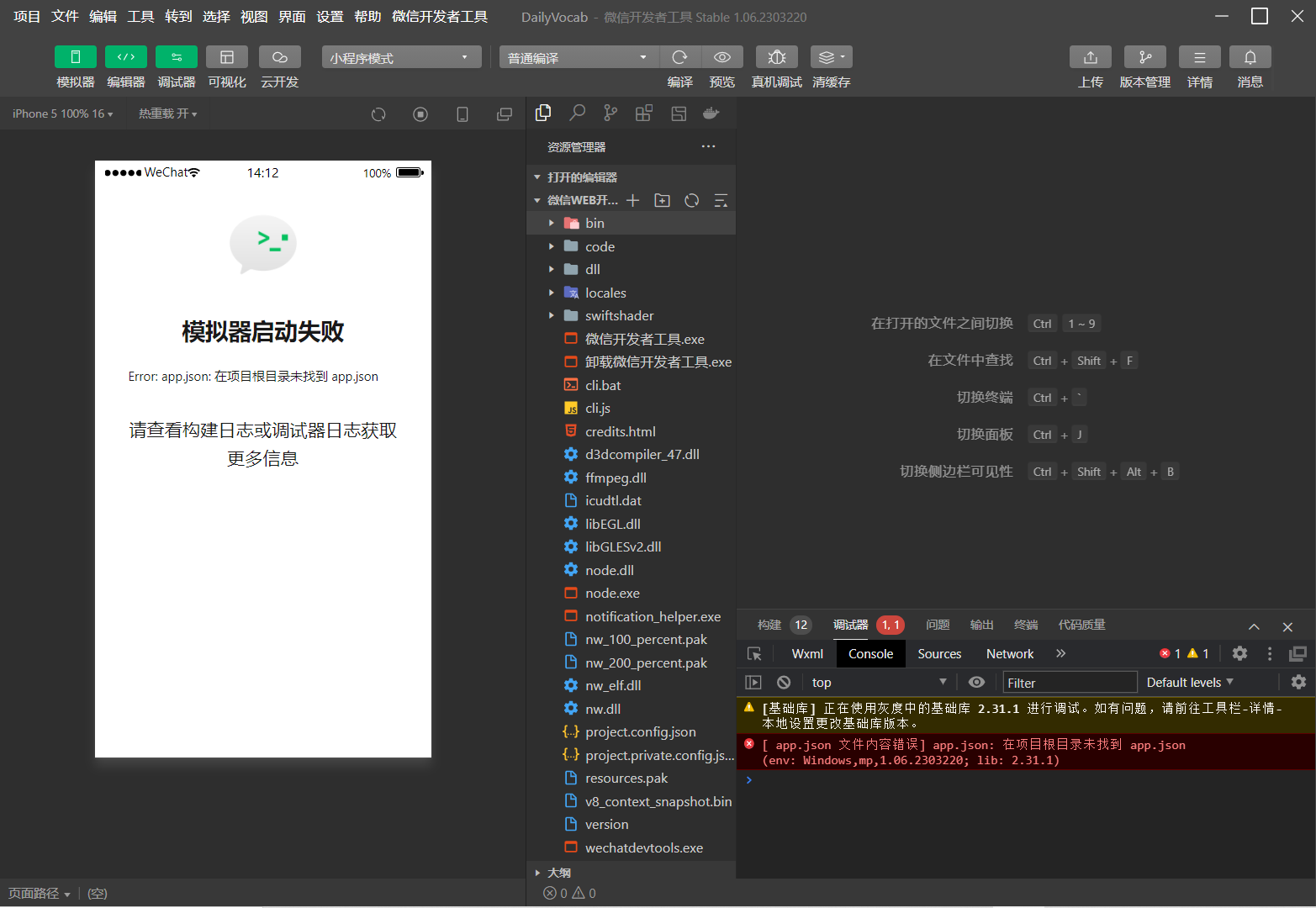Open the 页面路径 dropdown
This screenshot has height=908, width=1316.
39,893
